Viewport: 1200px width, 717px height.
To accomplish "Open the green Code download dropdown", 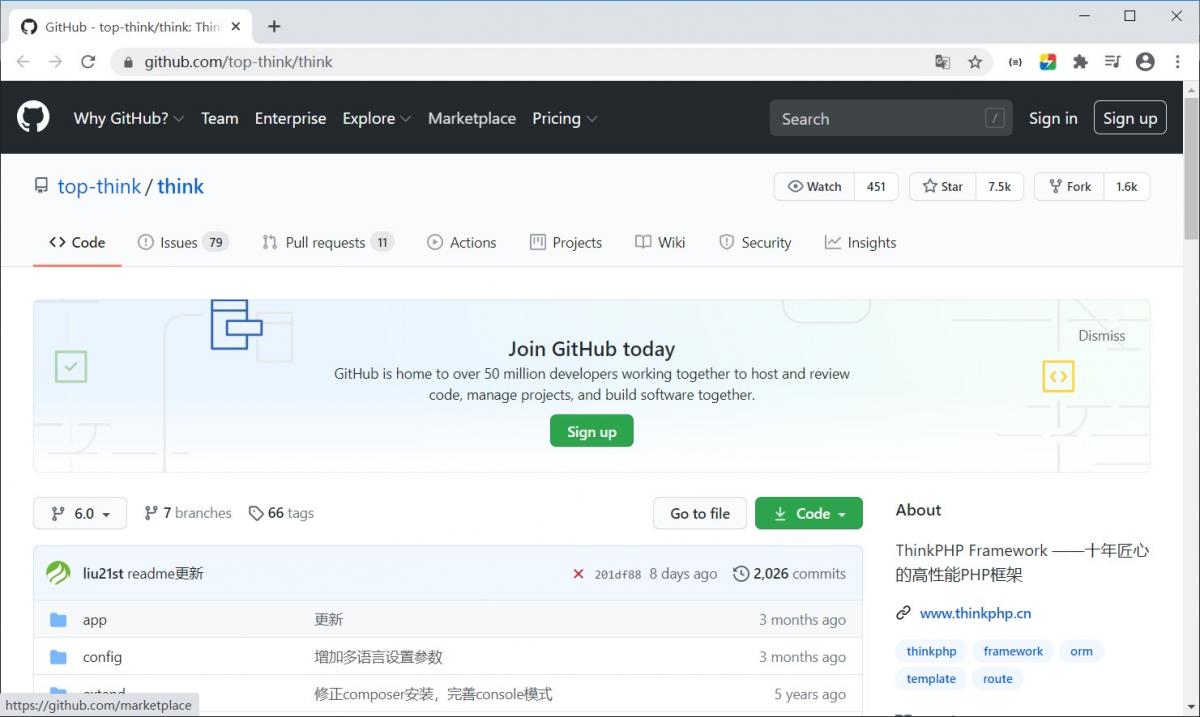I will coord(809,513).
